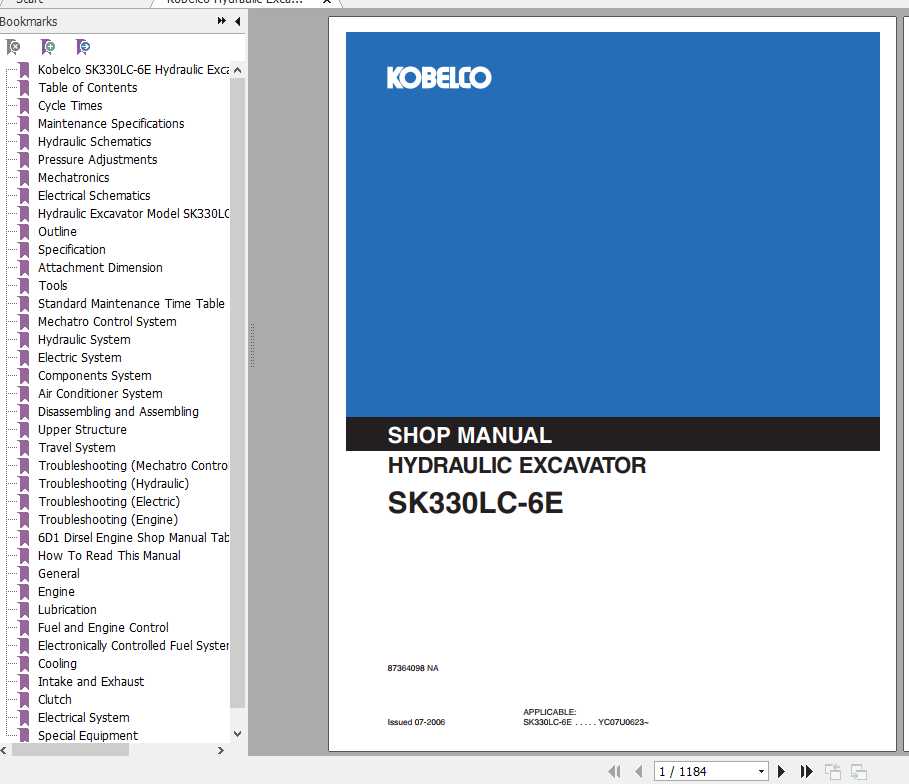Select Troubleshooting (Electric) bookmark

(109, 501)
